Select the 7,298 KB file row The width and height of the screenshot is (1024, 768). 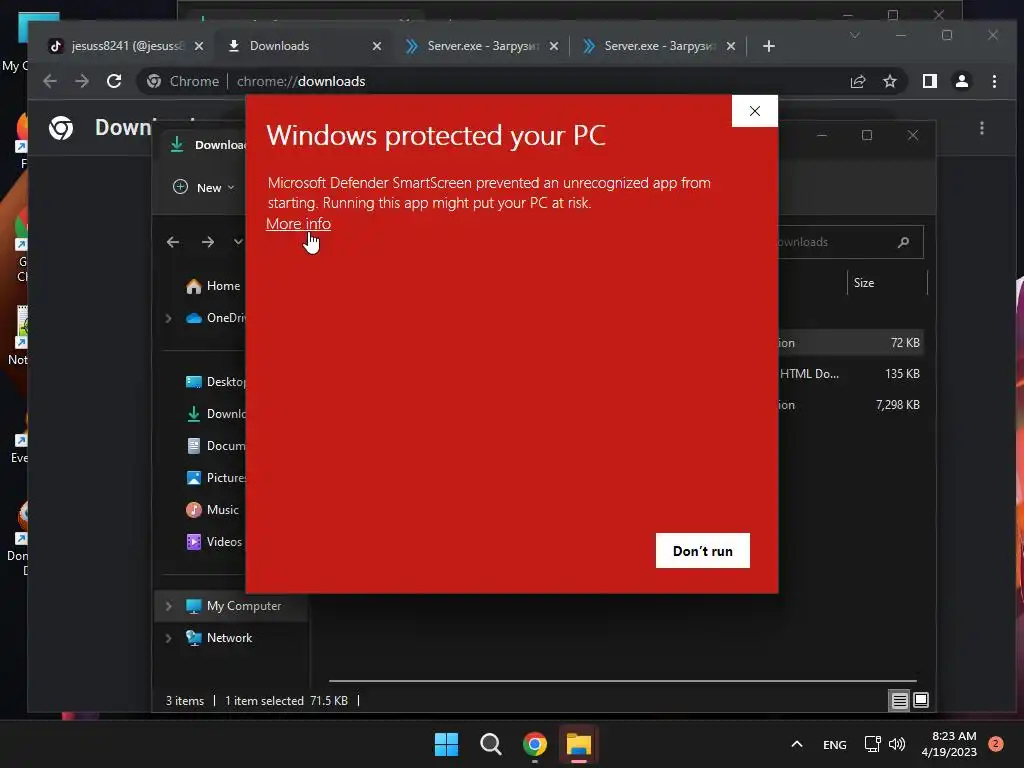pyautogui.click(x=850, y=405)
